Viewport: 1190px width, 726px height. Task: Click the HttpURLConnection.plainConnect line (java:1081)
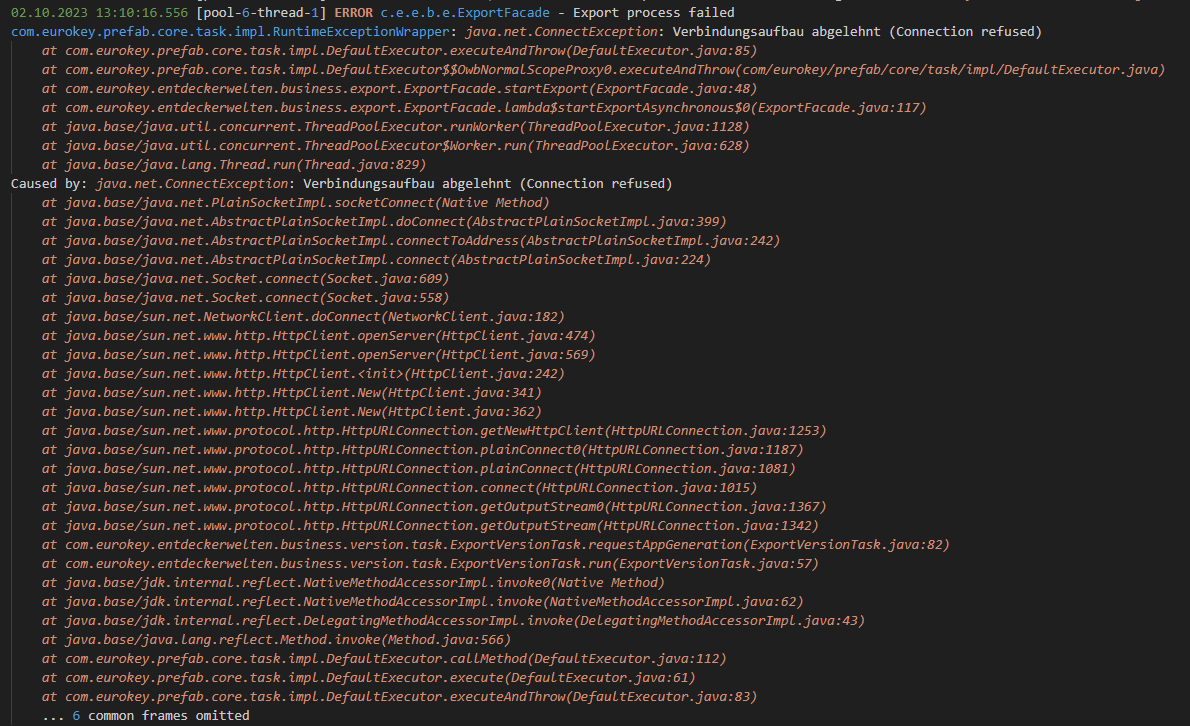tap(419, 468)
